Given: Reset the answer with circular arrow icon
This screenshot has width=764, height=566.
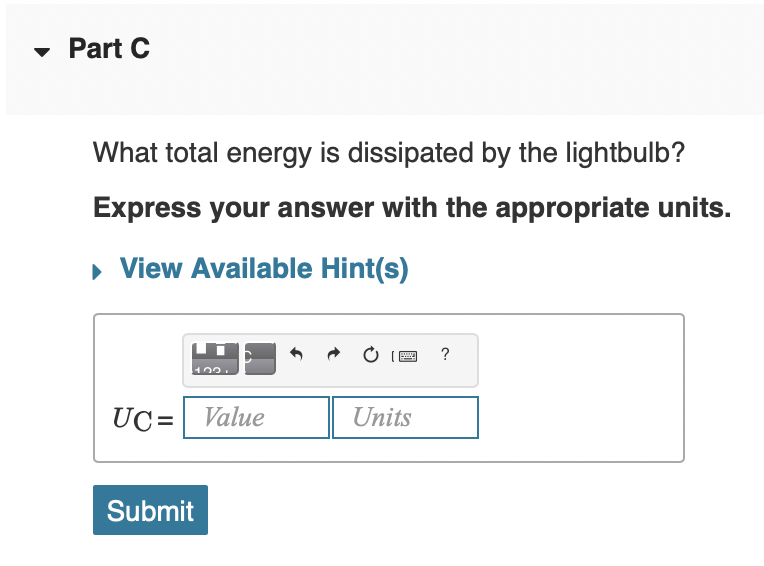Looking at the screenshot, I should pyautogui.click(x=370, y=355).
